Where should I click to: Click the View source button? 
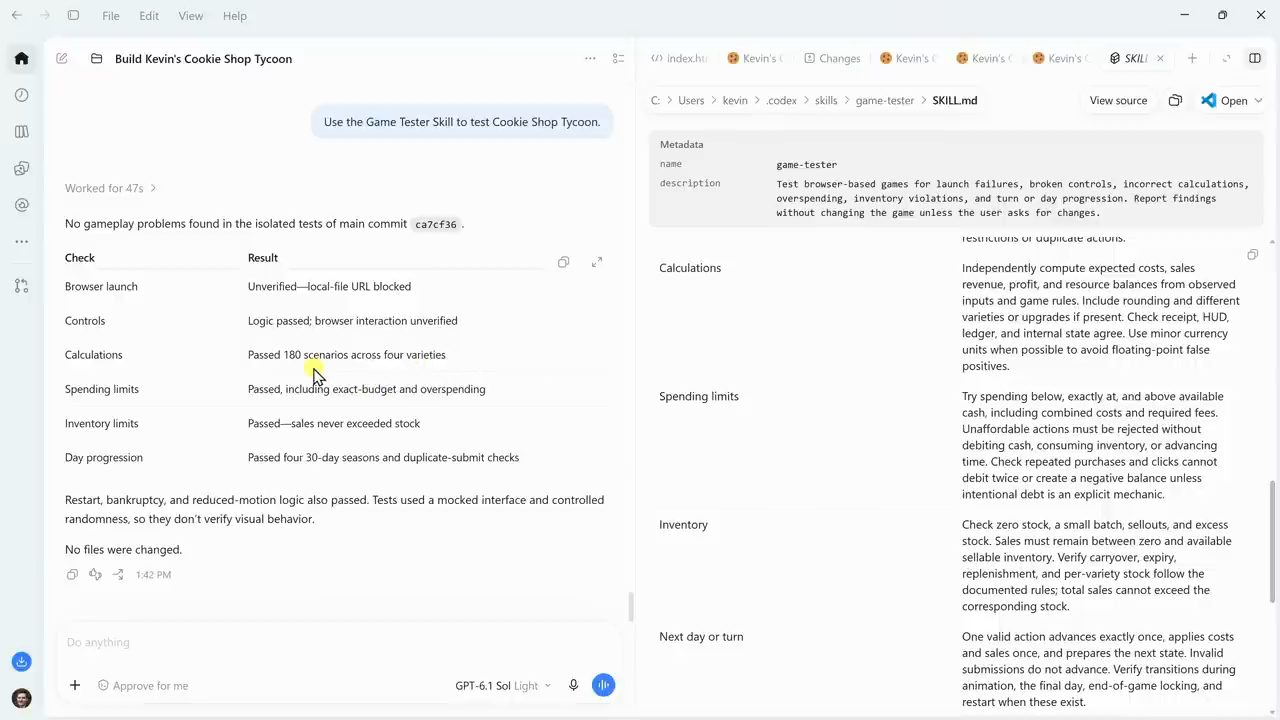pos(1118,101)
